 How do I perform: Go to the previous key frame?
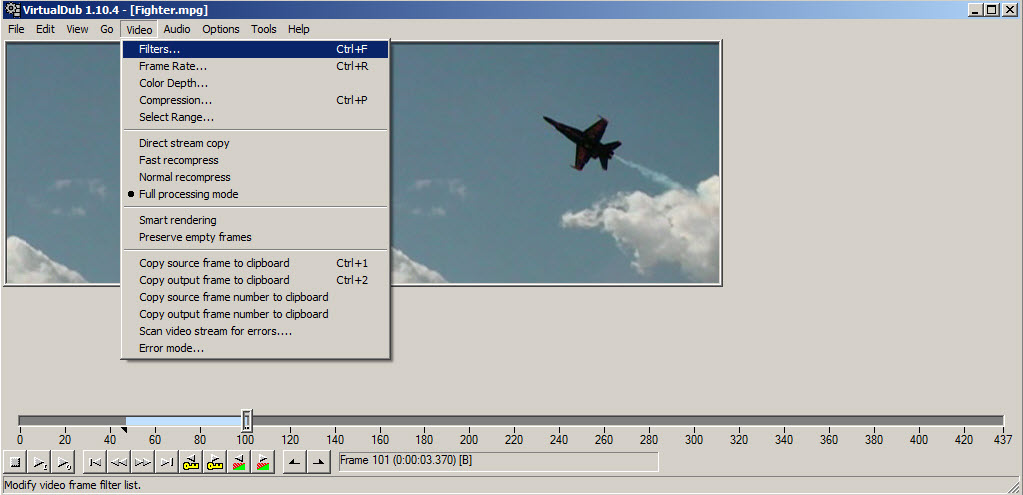[191, 462]
